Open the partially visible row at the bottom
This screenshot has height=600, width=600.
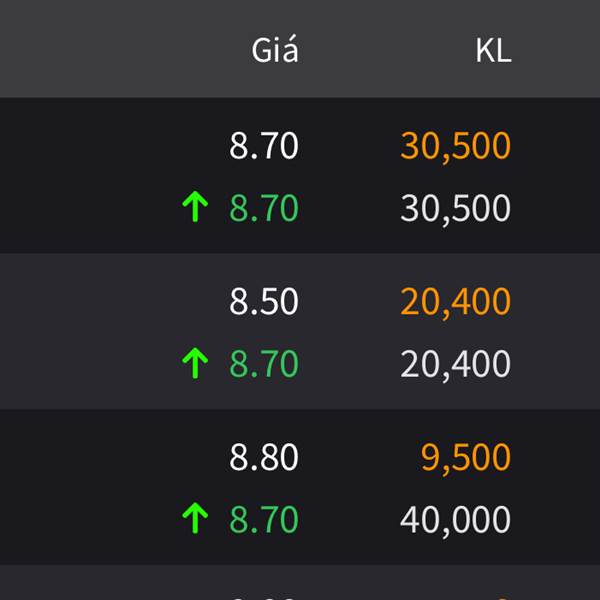tap(300, 582)
